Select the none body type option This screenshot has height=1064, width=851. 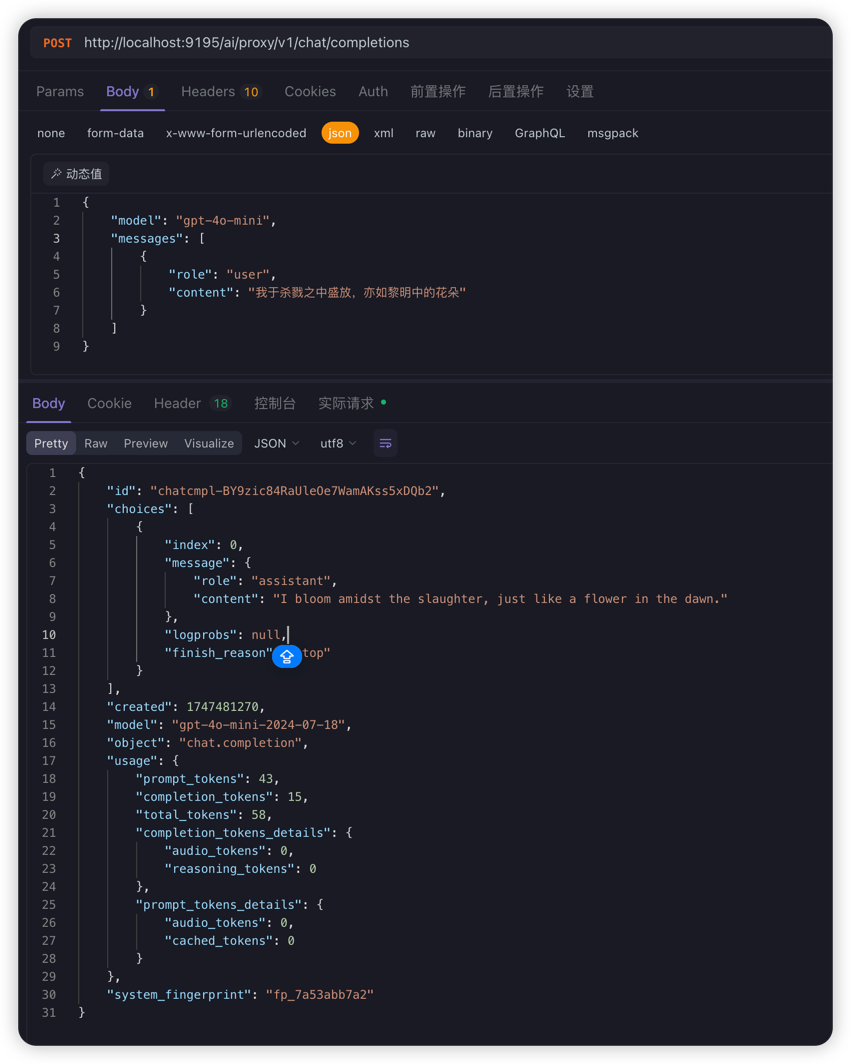(51, 133)
